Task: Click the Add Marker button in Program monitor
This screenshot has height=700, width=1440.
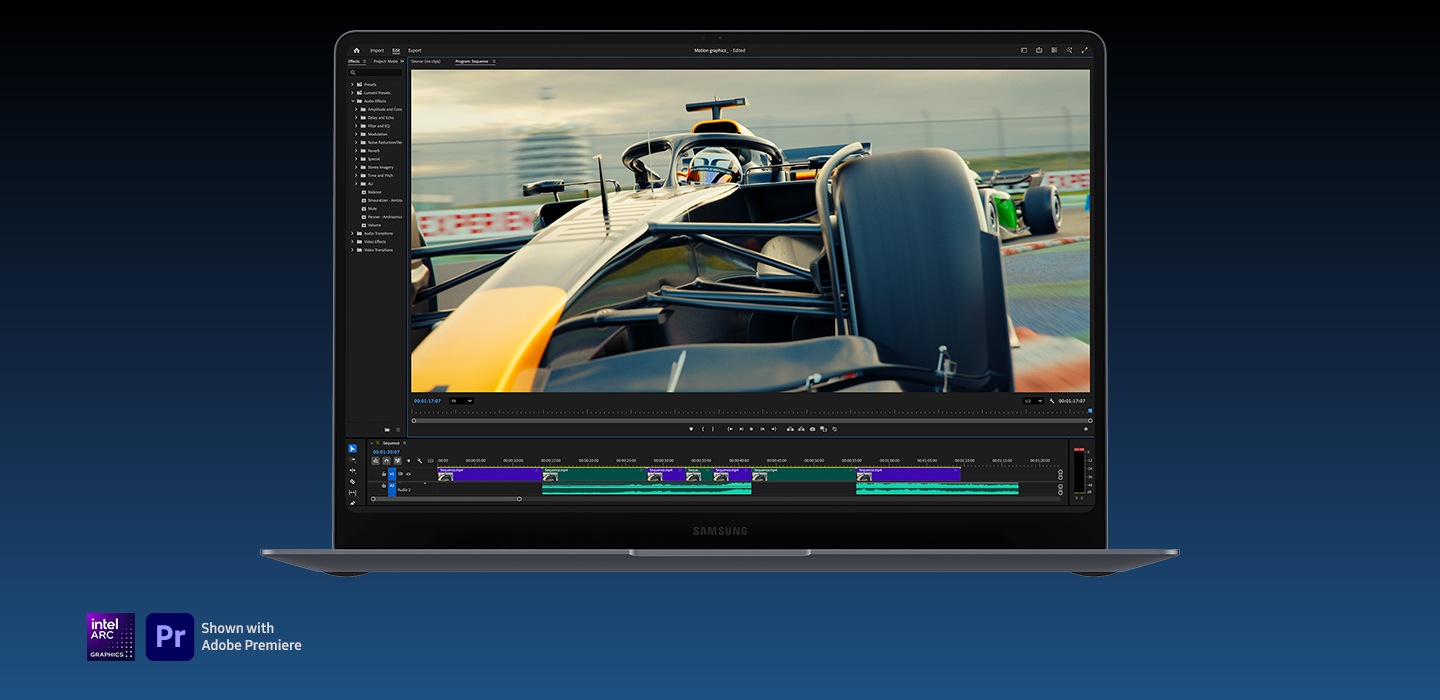Action: point(691,429)
